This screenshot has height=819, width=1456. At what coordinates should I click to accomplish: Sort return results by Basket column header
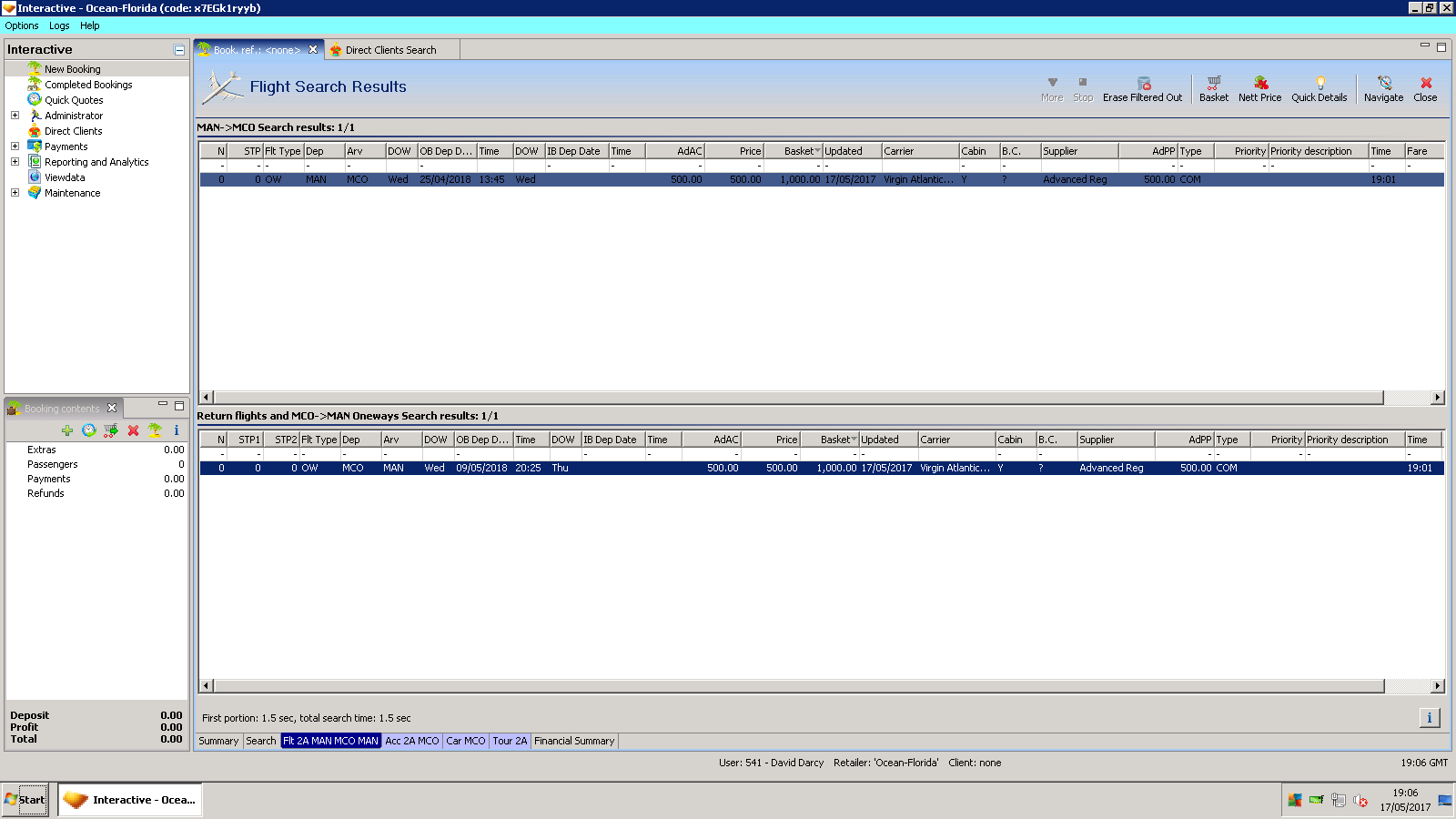click(830, 440)
